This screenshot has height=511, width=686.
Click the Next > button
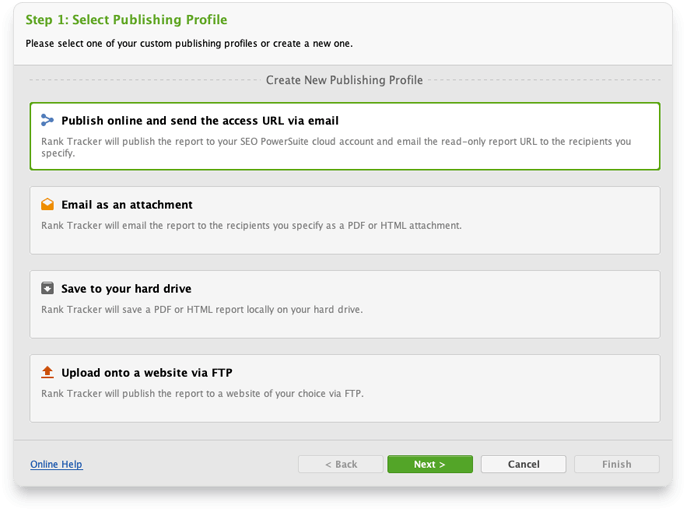pyautogui.click(x=430, y=464)
